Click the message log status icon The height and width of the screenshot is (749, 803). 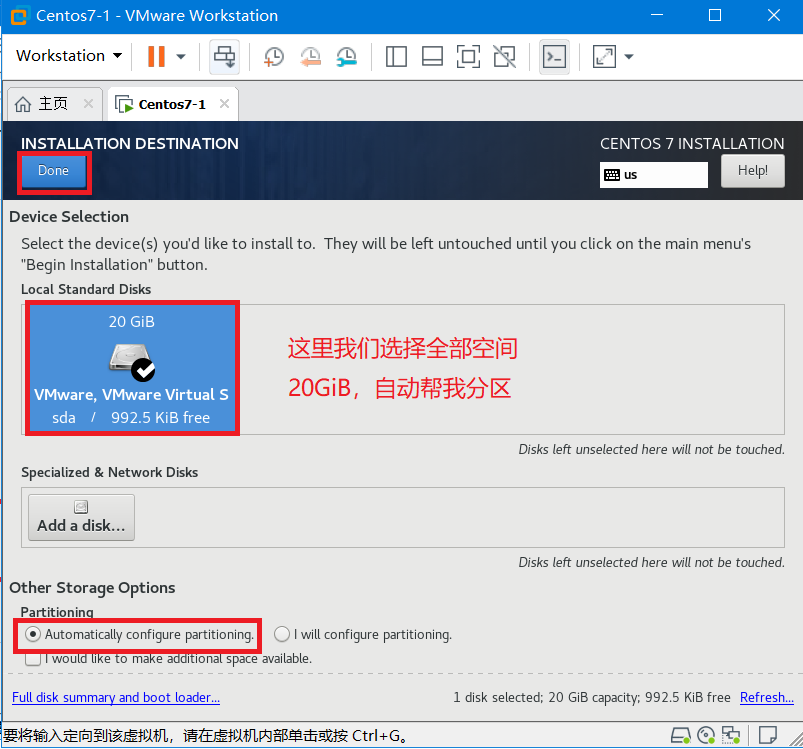click(x=768, y=736)
